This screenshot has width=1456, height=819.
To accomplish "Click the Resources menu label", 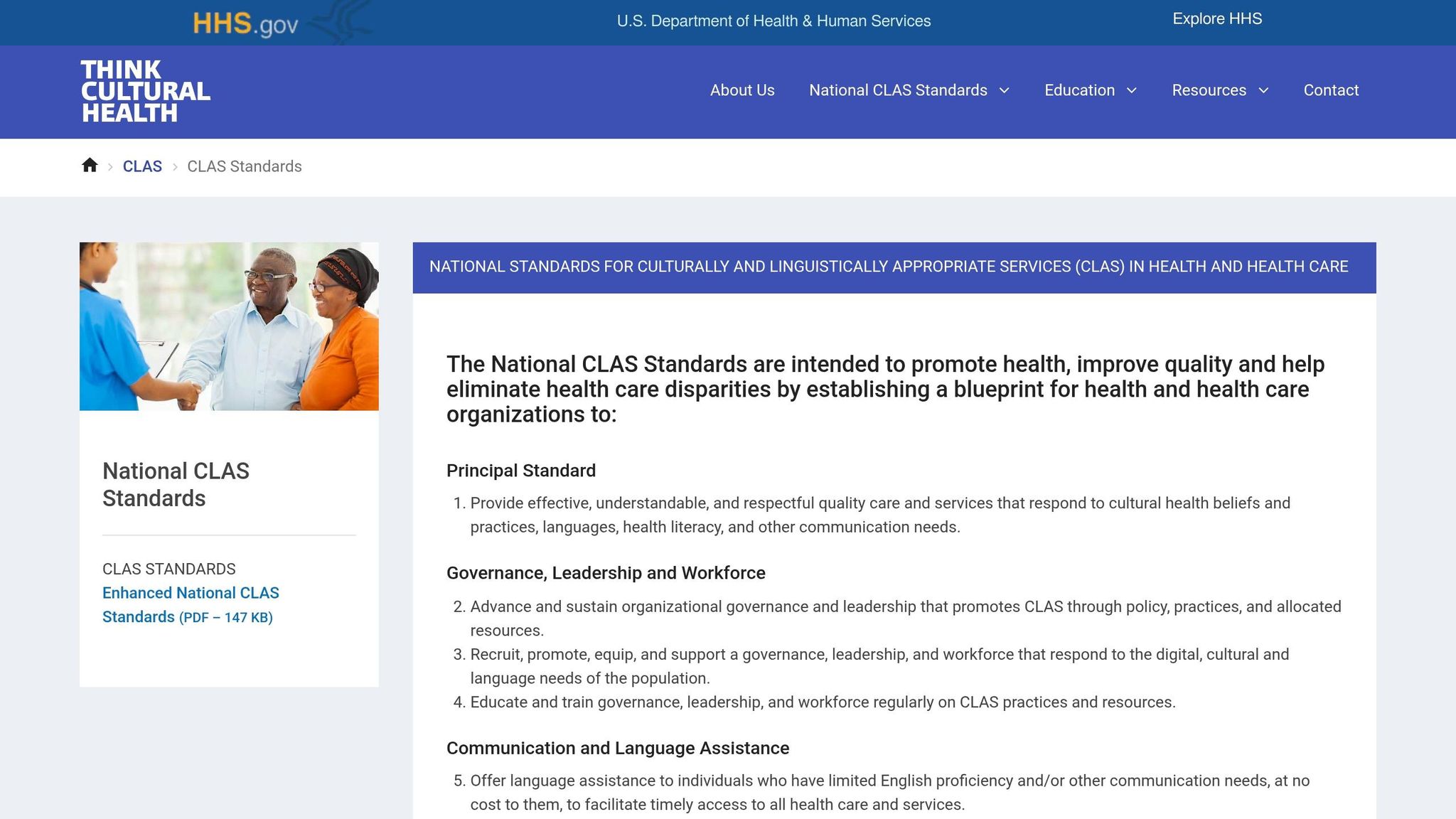I will click(x=1209, y=90).
